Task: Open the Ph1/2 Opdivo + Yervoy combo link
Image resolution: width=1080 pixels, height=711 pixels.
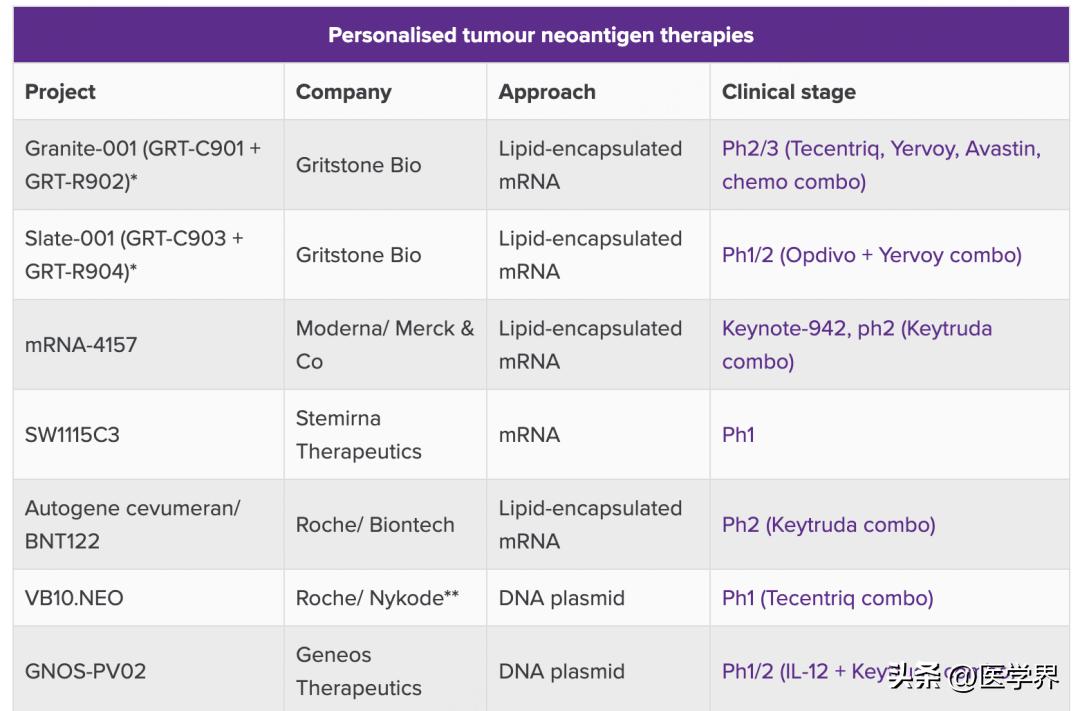Action: (871, 255)
